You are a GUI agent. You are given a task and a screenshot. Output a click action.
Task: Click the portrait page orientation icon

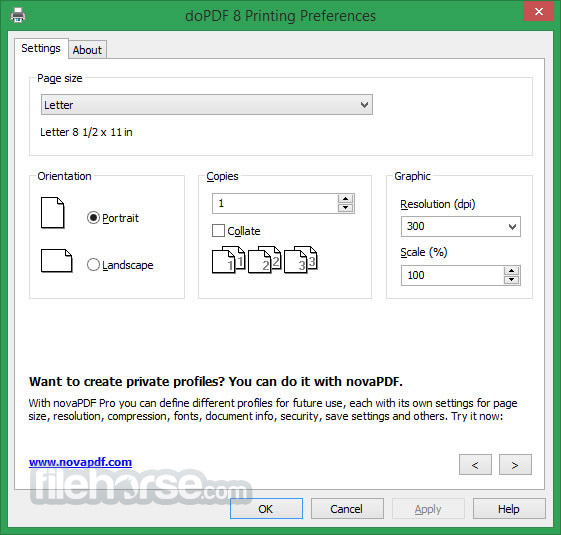click(x=53, y=213)
